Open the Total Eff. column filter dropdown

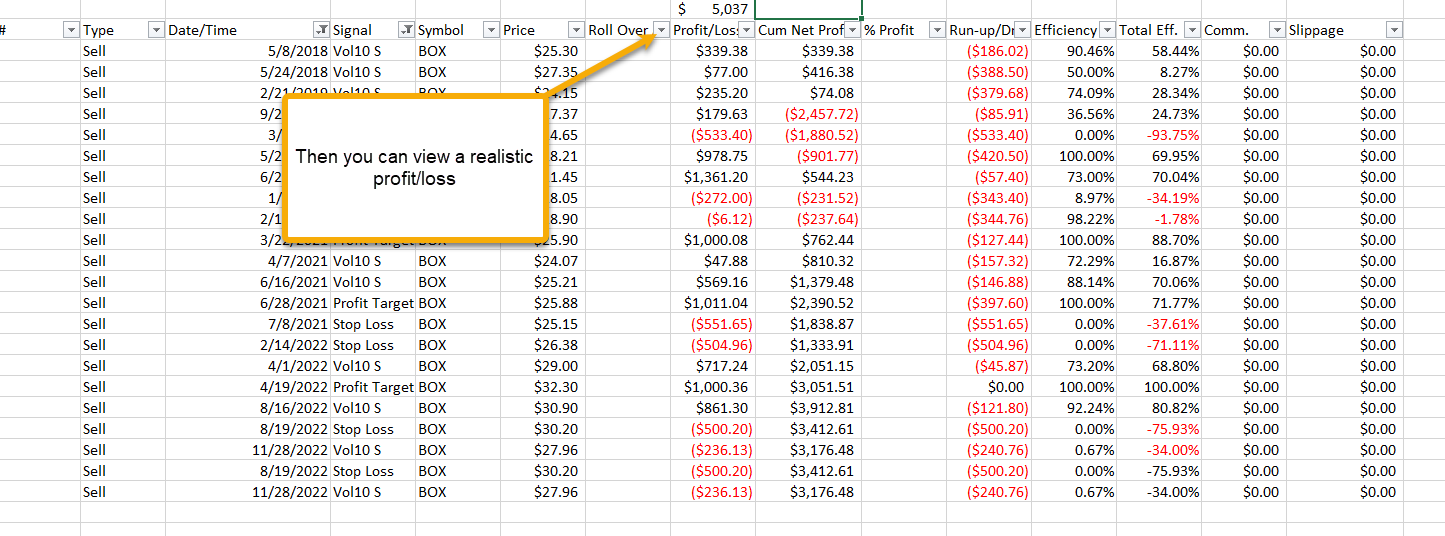1192,30
